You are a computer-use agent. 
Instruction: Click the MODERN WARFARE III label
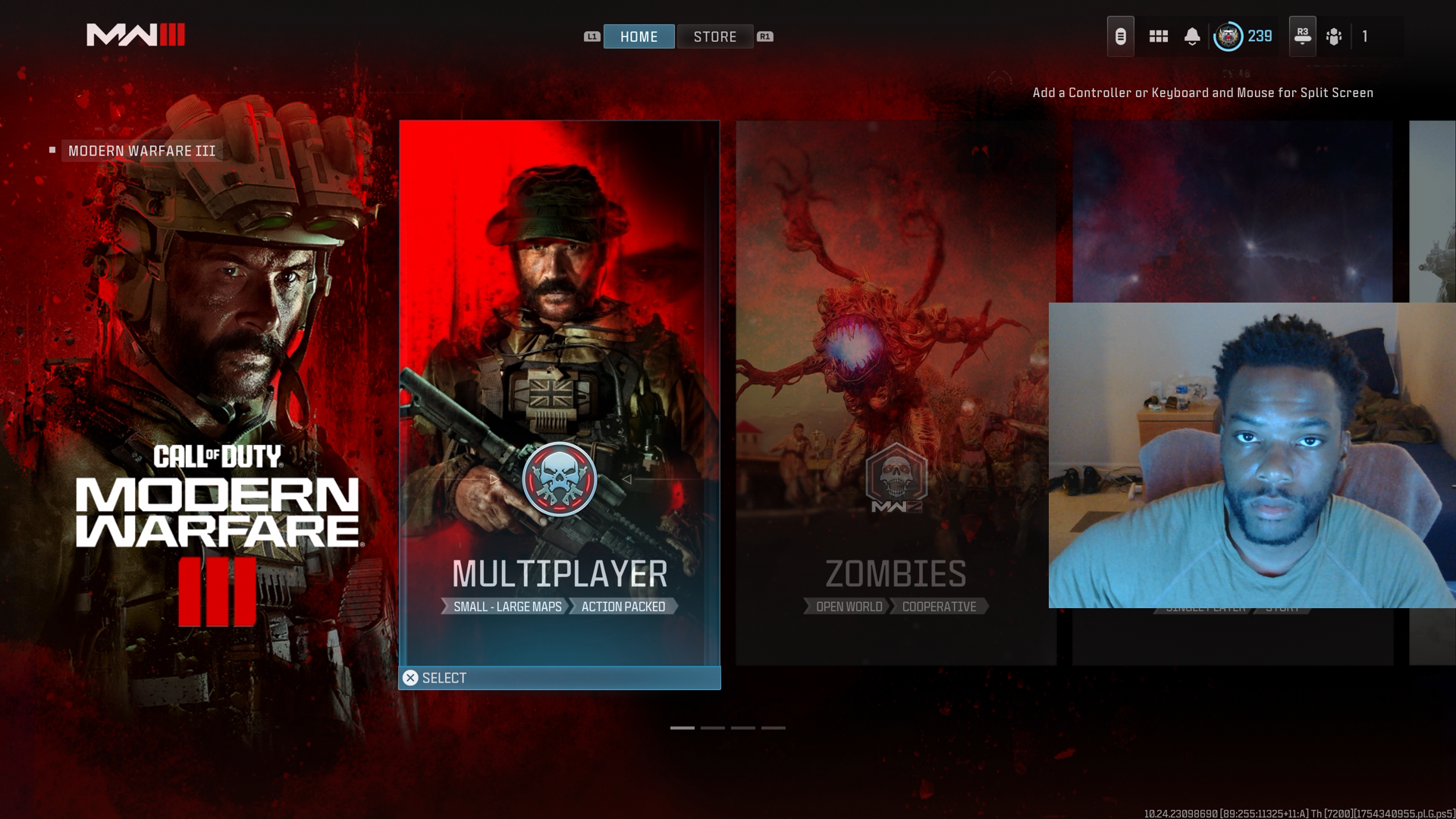pos(142,151)
